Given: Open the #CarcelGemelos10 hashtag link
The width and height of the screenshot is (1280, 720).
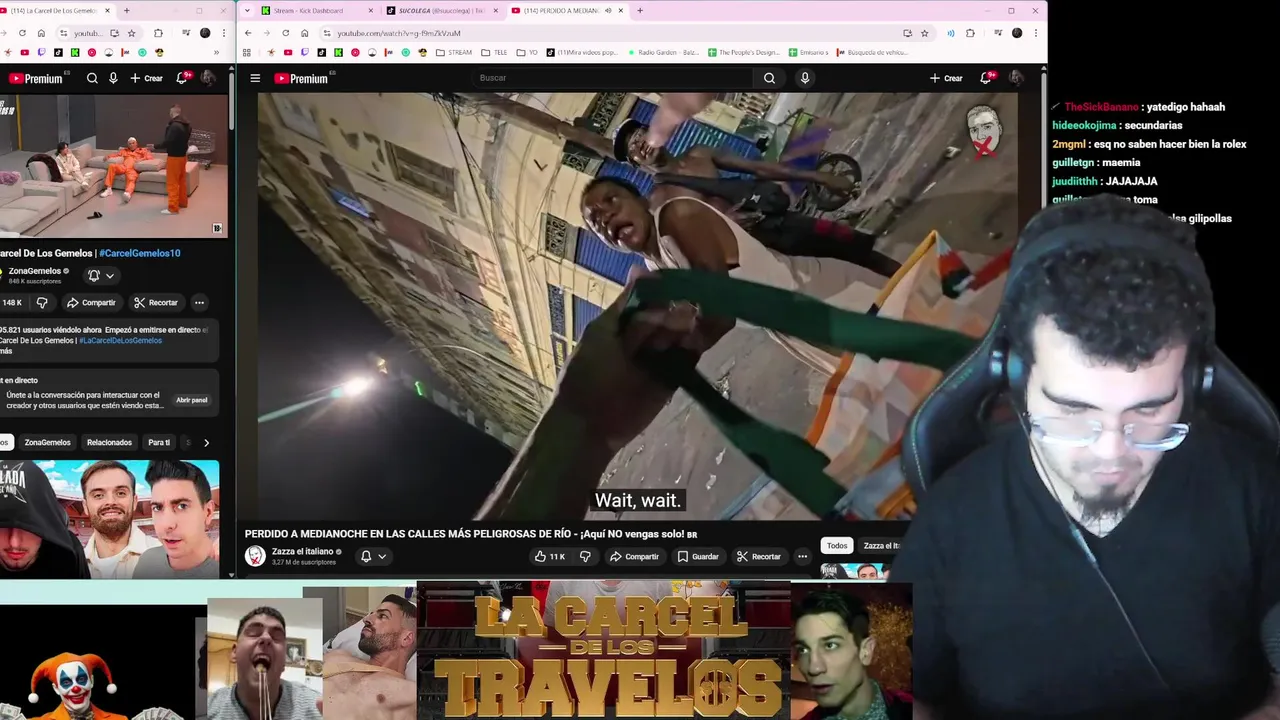Looking at the screenshot, I should [140, 253].
